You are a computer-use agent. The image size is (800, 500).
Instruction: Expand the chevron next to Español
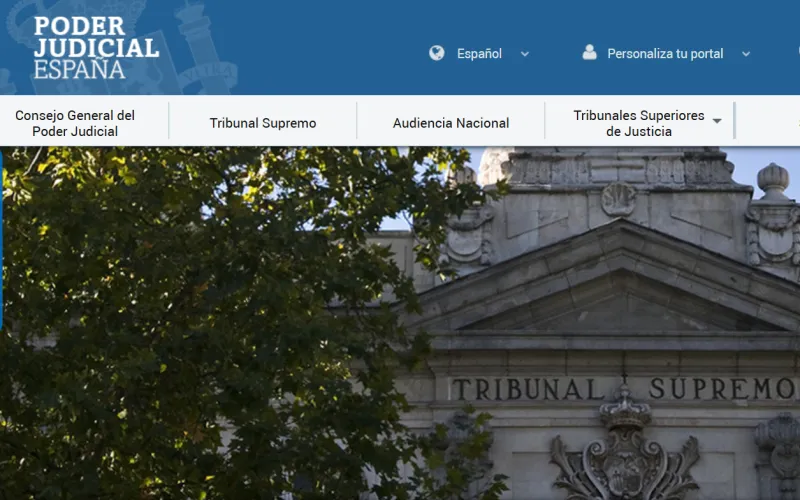pyautogui.click(x=524, y=54)
